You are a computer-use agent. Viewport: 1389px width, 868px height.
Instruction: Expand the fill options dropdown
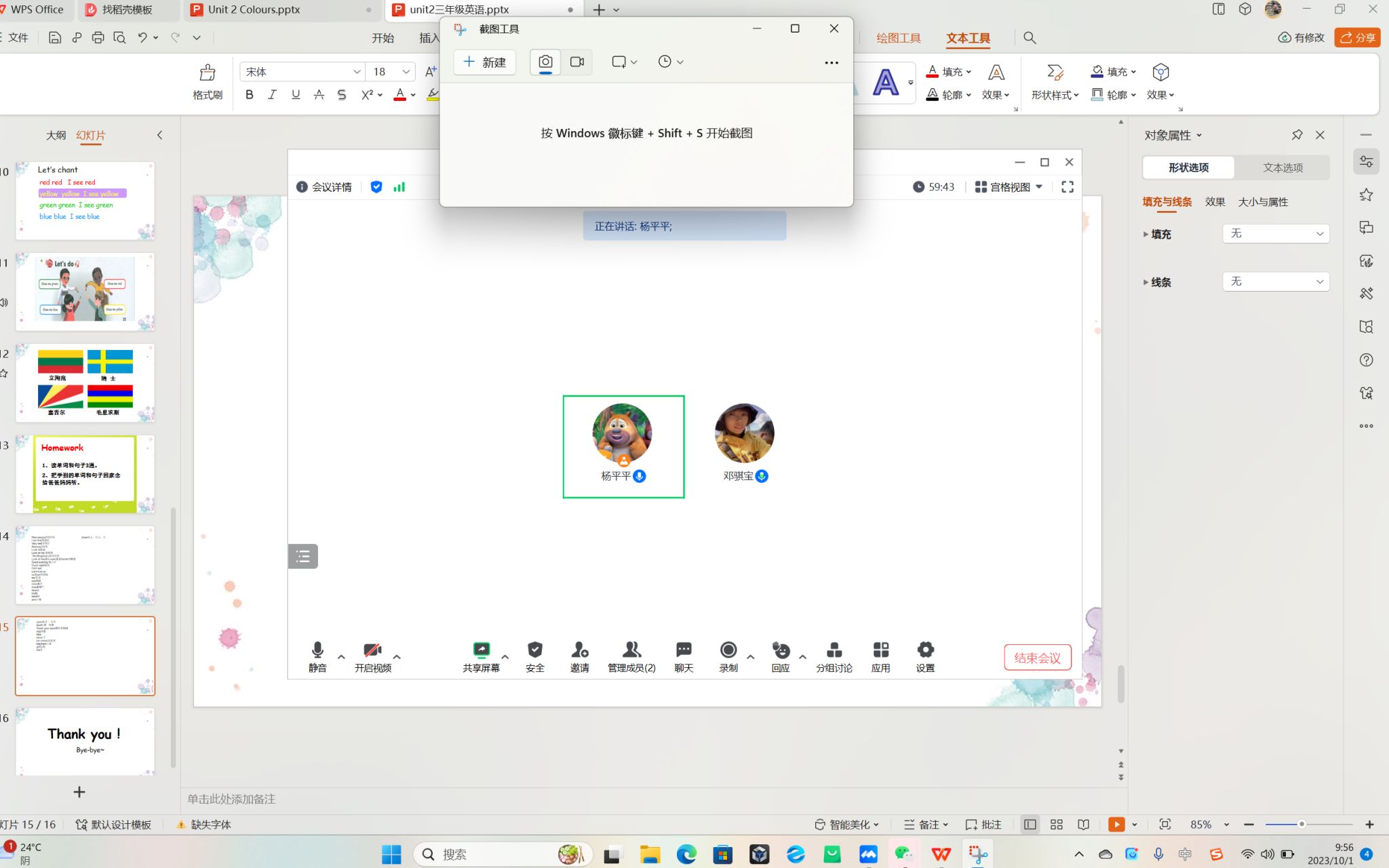tap(1276, 233)
